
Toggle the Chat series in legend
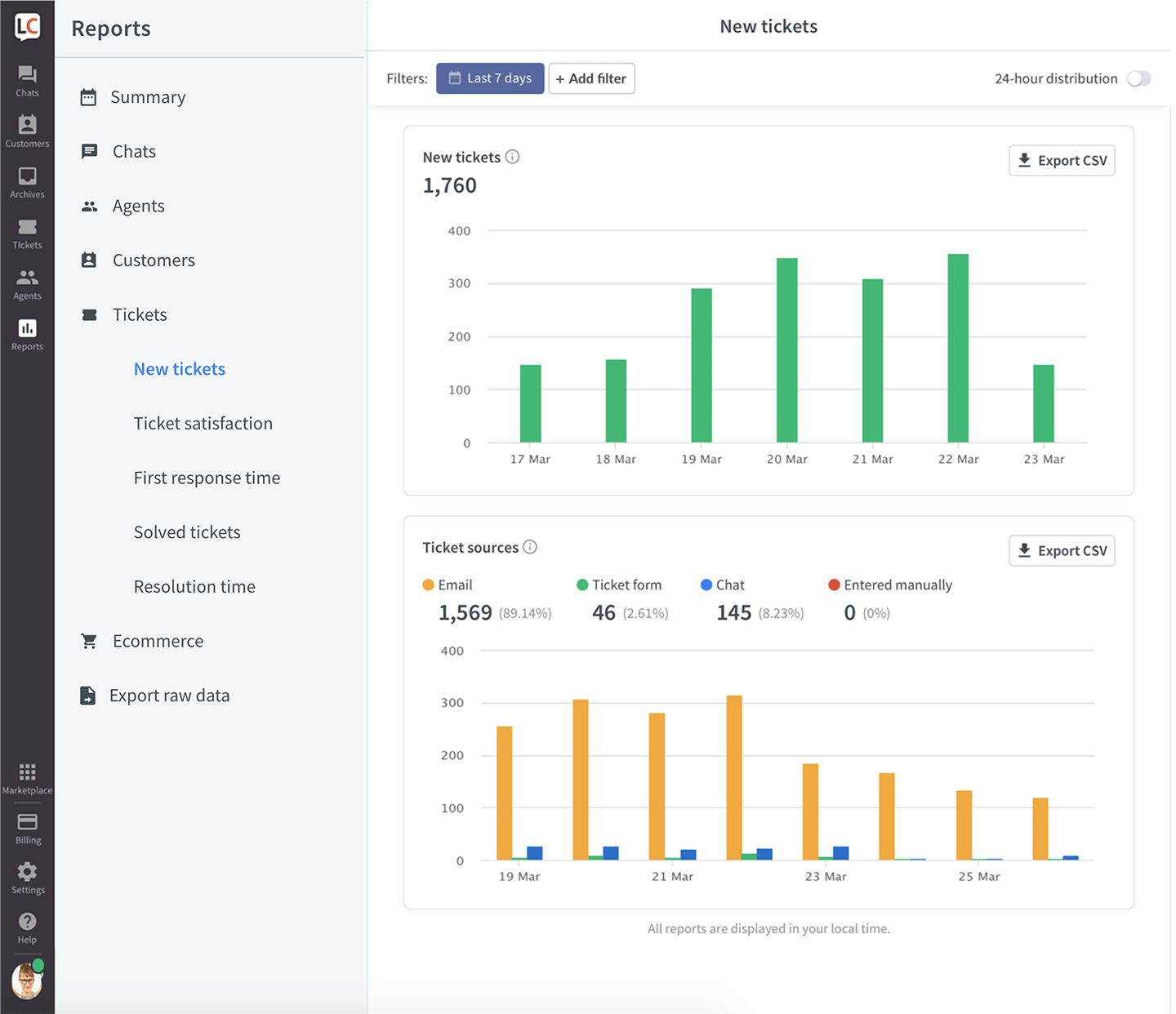click(x=723, y=585)
